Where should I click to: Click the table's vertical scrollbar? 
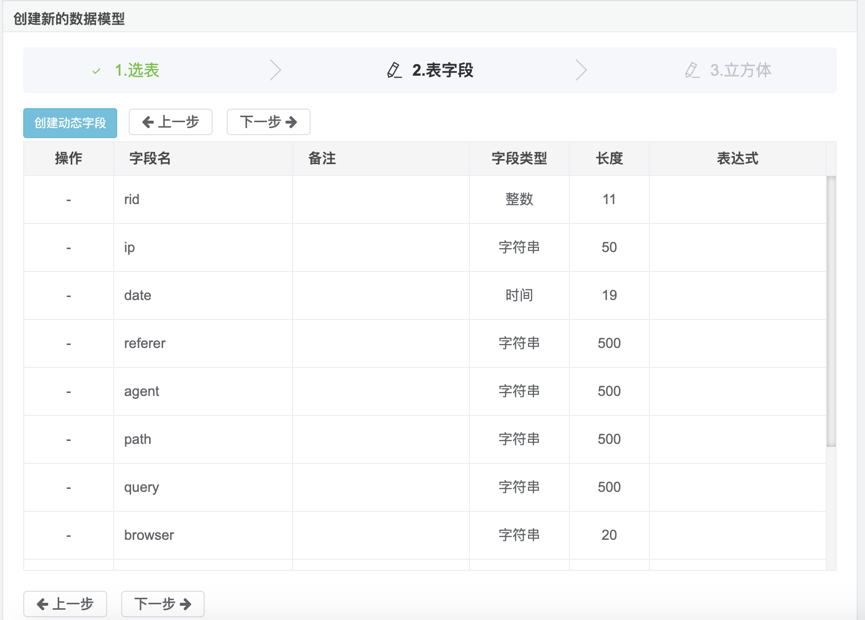[x=831, y=310]
